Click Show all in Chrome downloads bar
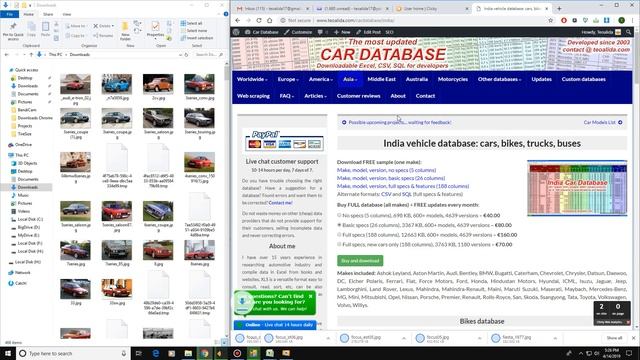 [614, 338]
